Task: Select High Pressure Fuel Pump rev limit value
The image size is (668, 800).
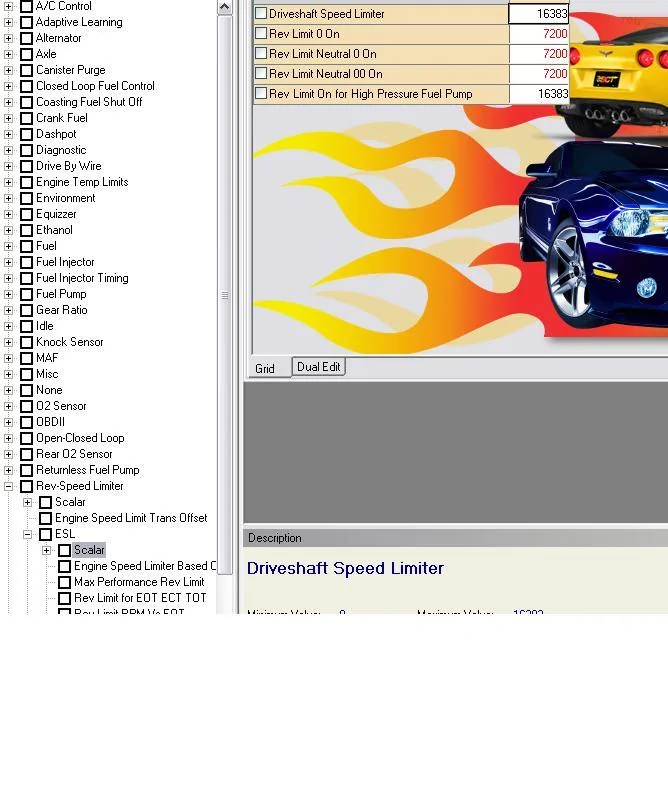Action: [x=539, y=94]
